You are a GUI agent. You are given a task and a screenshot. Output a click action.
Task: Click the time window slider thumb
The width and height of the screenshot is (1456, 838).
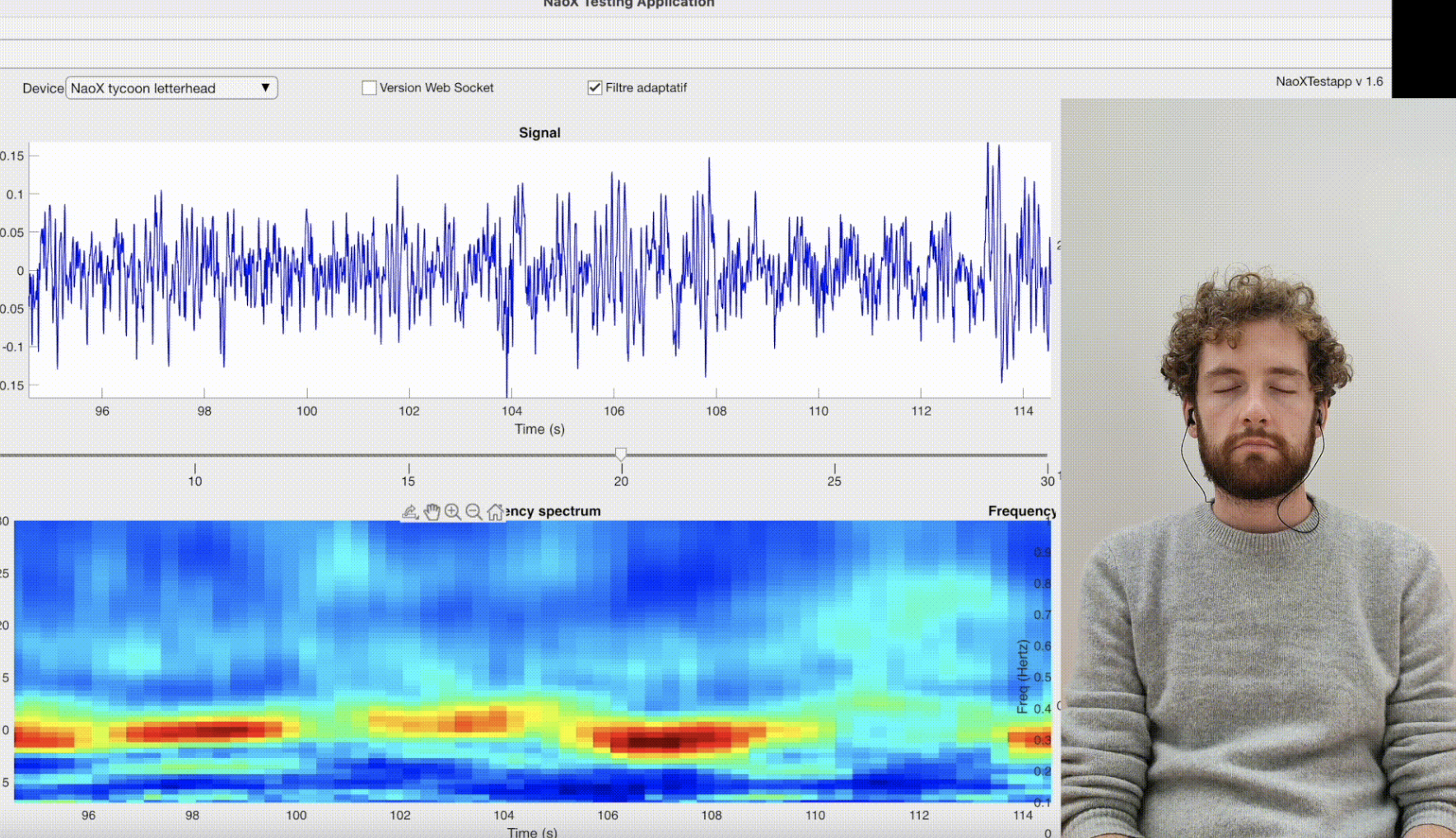(x=621, y=454)
